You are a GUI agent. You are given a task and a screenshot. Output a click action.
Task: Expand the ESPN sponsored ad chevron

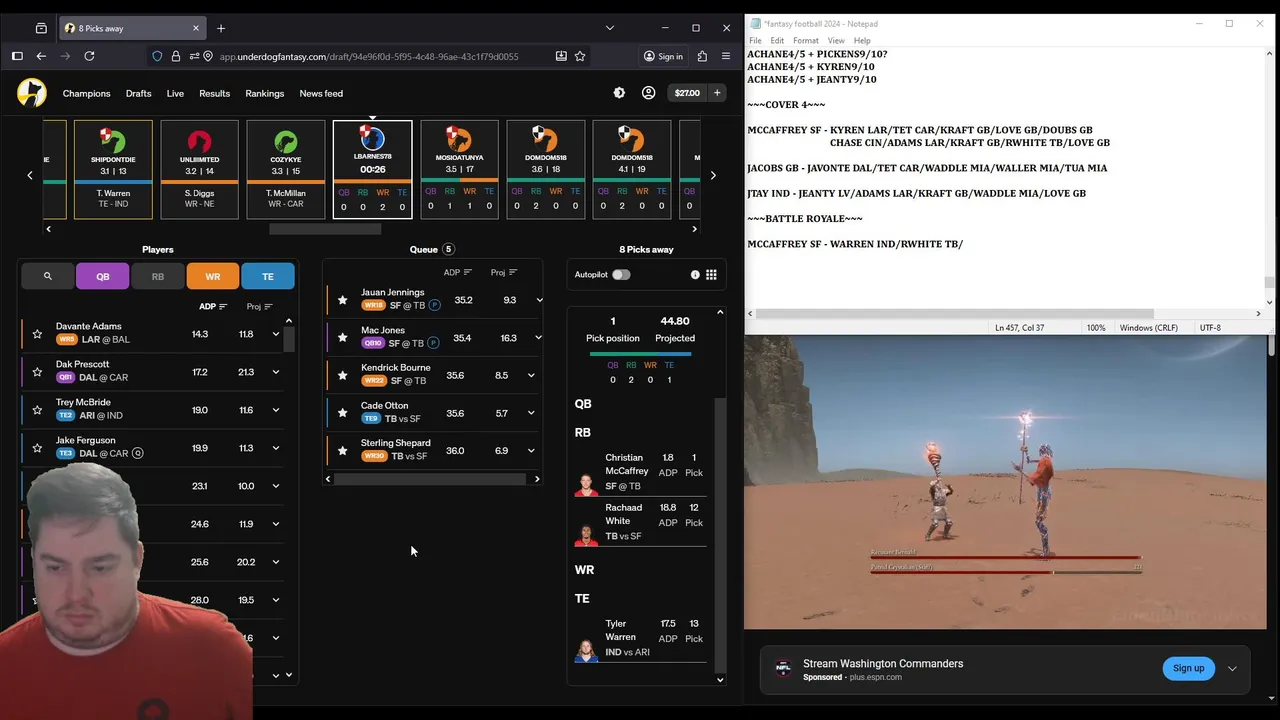1232,669
